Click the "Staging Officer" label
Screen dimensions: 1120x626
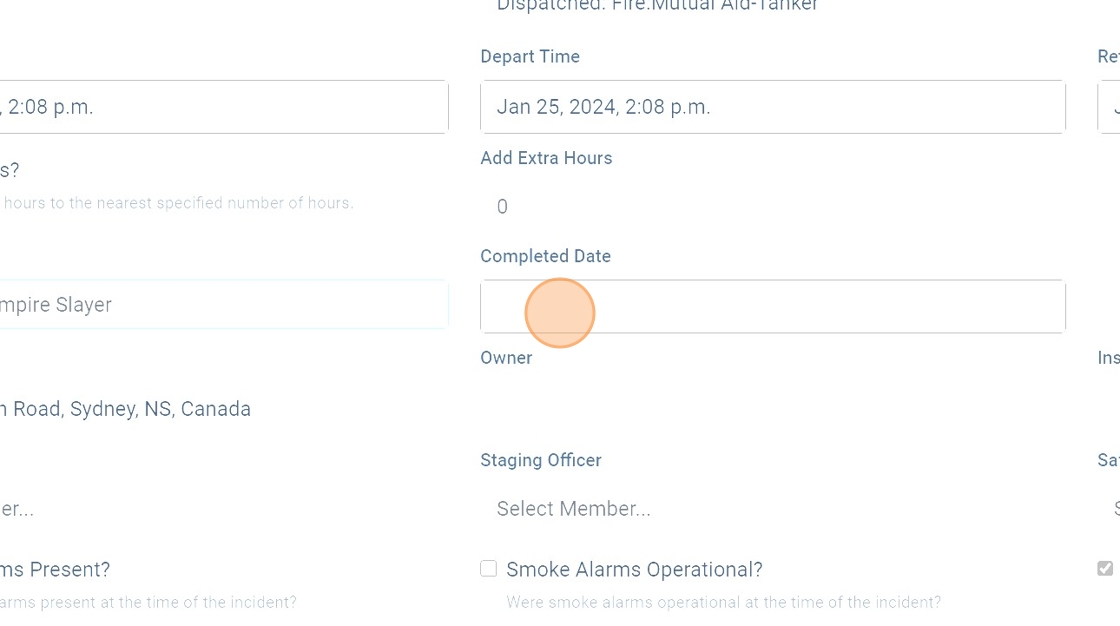pyautogui.click(x=541, y=460)
